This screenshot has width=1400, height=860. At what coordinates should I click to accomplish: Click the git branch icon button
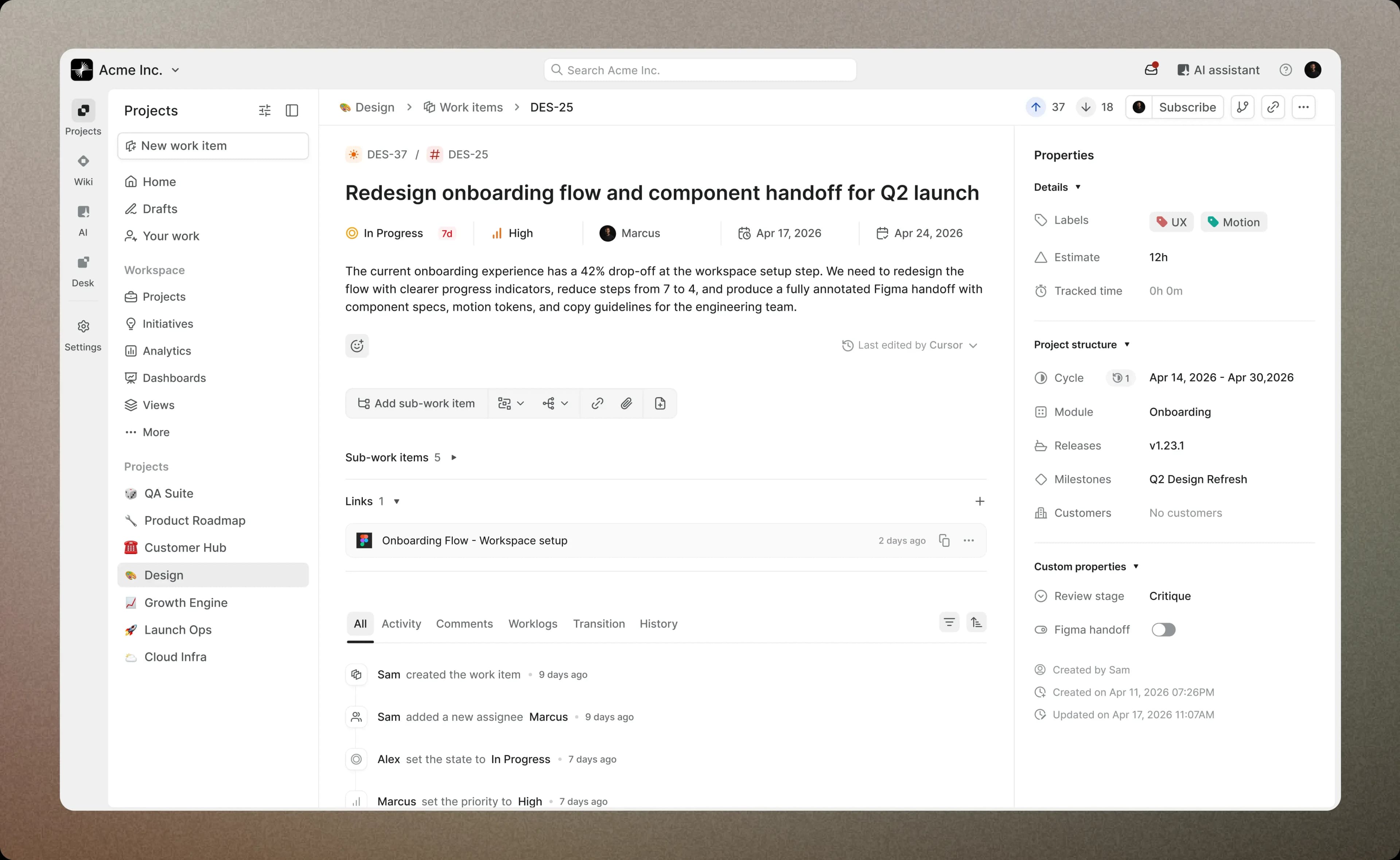click(1242, 107)
